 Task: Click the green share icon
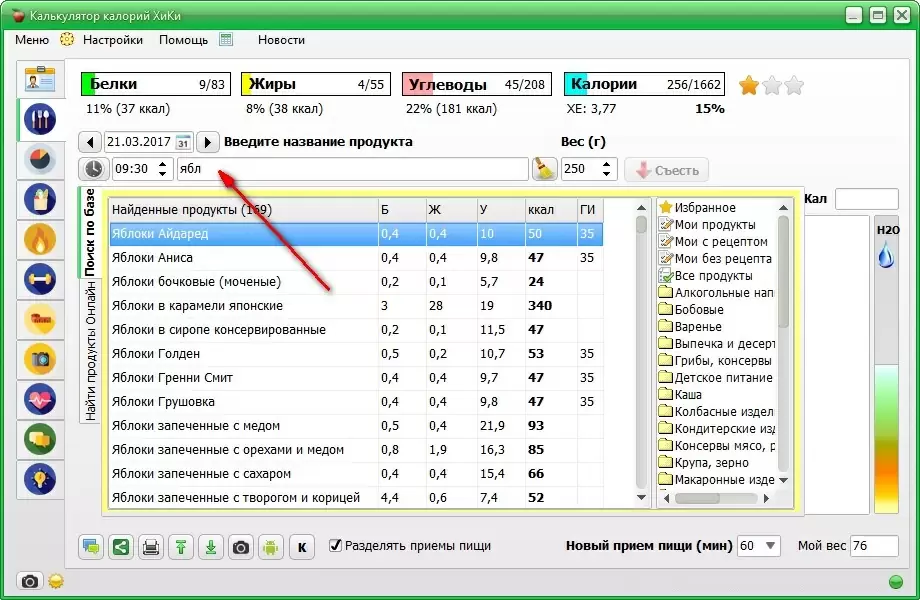[120, 547]
